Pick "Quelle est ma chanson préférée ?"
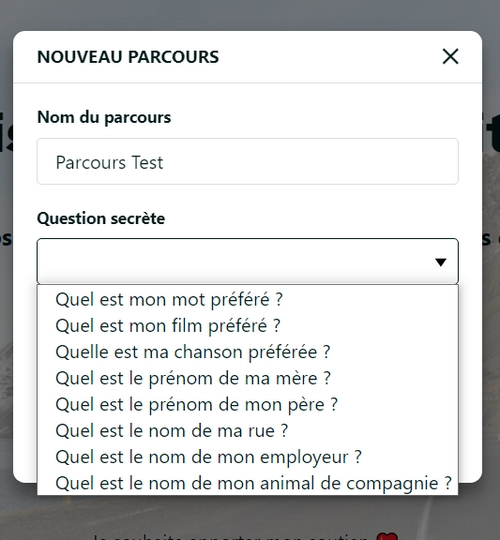This screenshot has width=500, height=540. tap(248, 352)
